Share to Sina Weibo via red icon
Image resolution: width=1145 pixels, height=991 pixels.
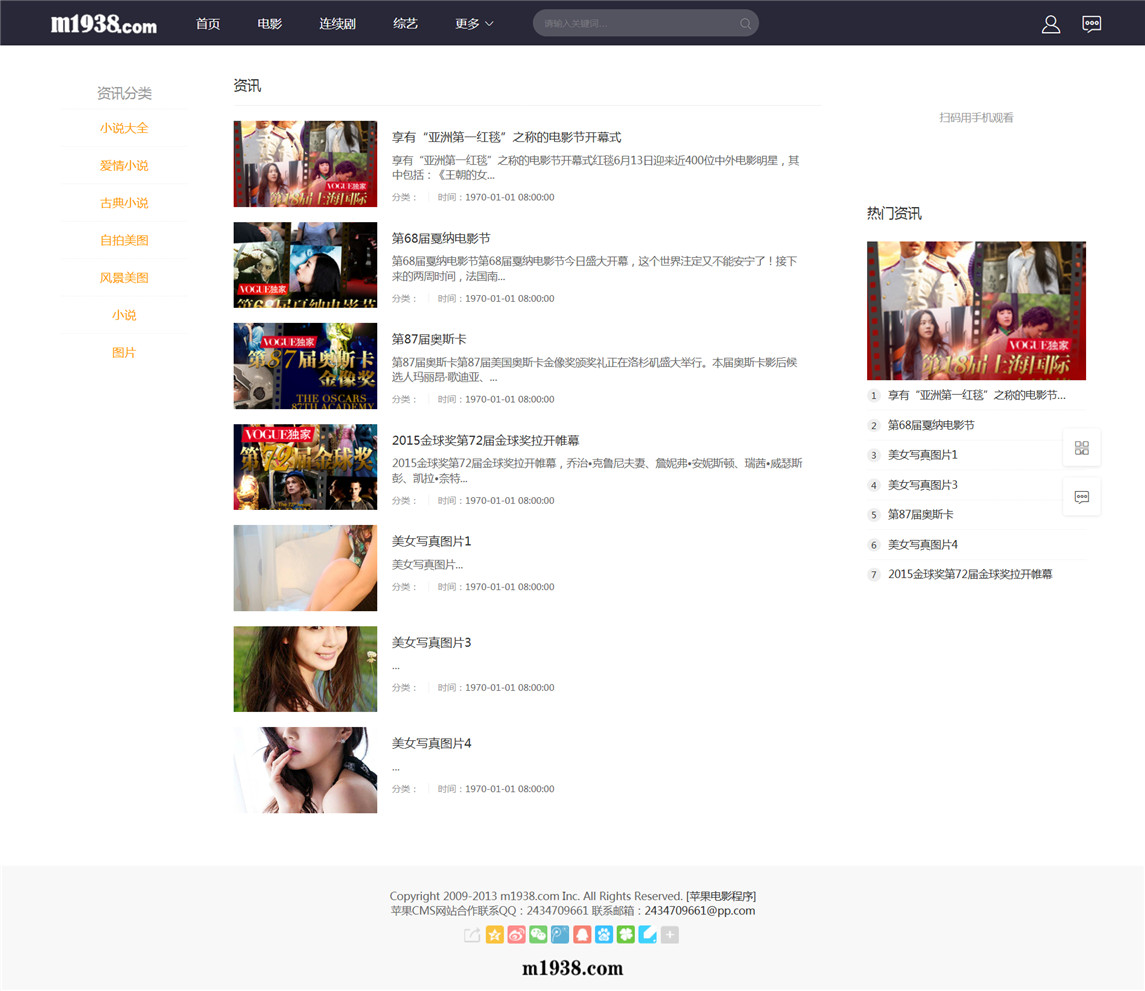[x=516, y=935]
